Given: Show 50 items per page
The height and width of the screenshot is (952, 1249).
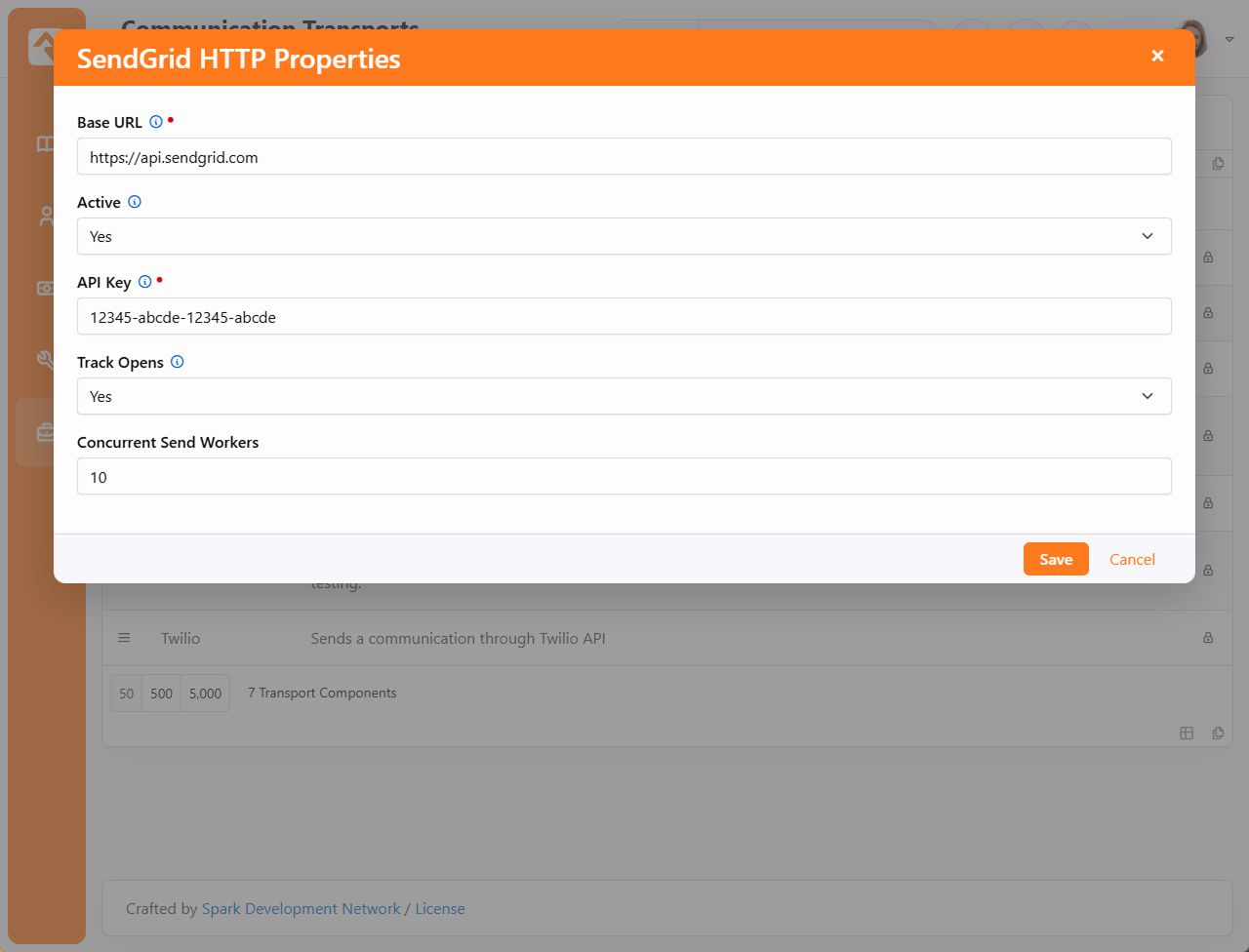Looking at the screenshot, I should (x=127, y=694).
